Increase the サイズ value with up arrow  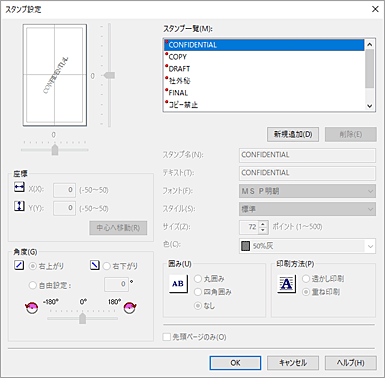263,224
